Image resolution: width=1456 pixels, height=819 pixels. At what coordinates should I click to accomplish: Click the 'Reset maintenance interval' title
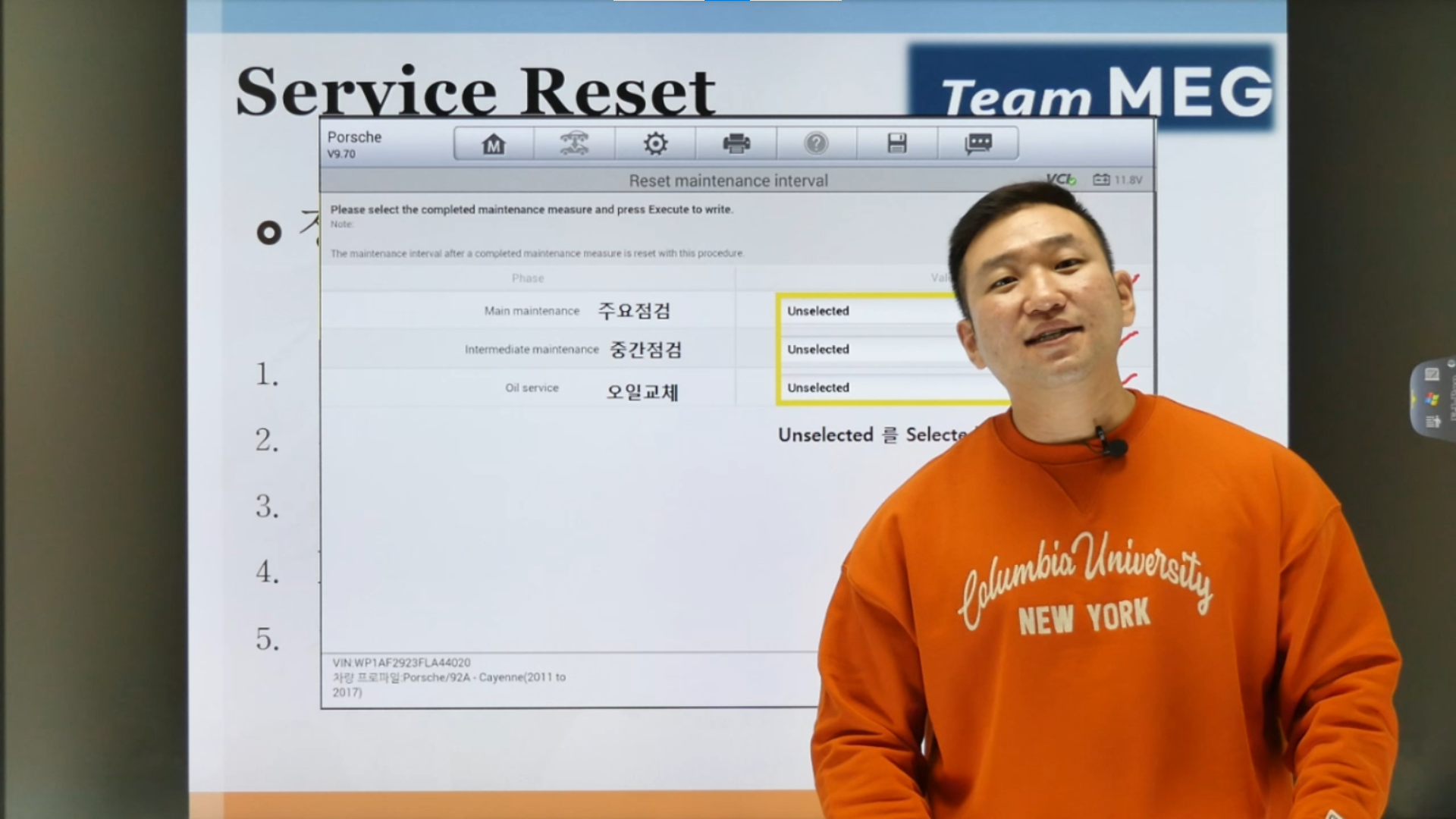[728, 180]
